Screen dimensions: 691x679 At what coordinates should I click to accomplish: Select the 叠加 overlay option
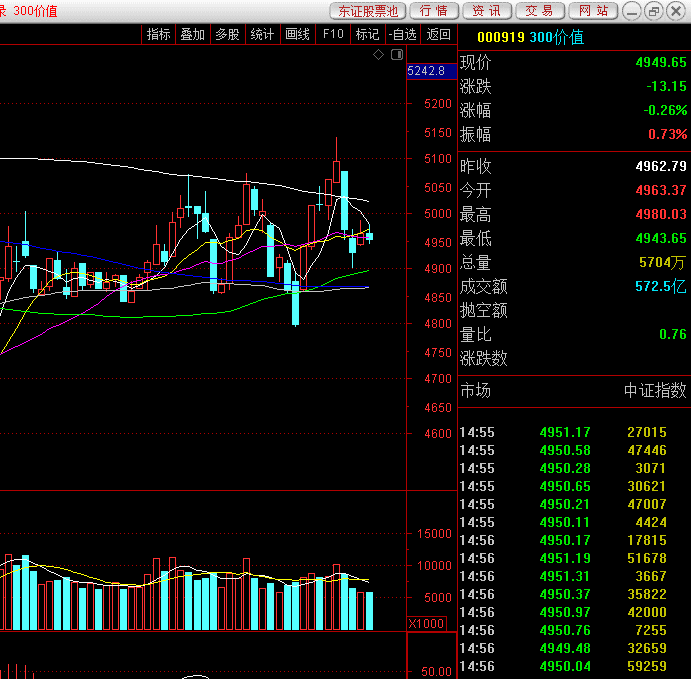click(193, 34)
